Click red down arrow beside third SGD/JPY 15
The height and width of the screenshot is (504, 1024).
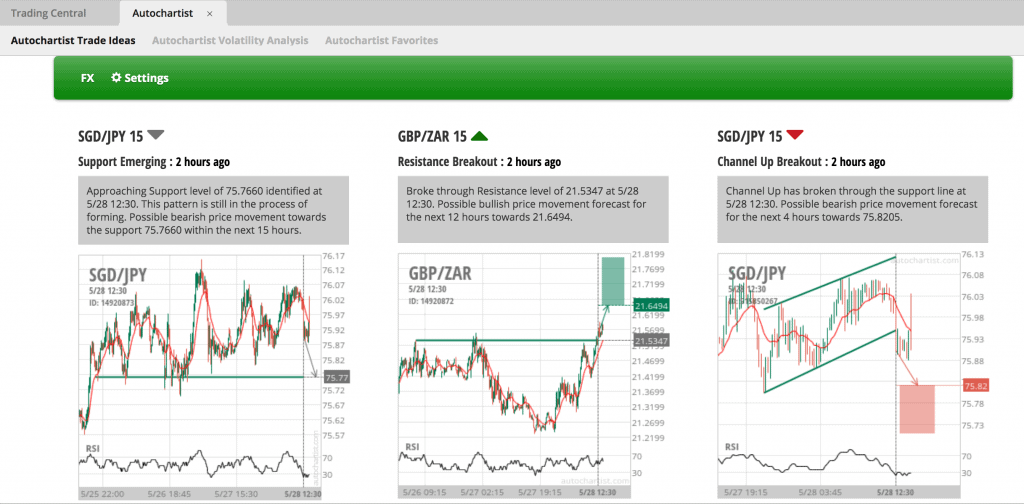795,135
